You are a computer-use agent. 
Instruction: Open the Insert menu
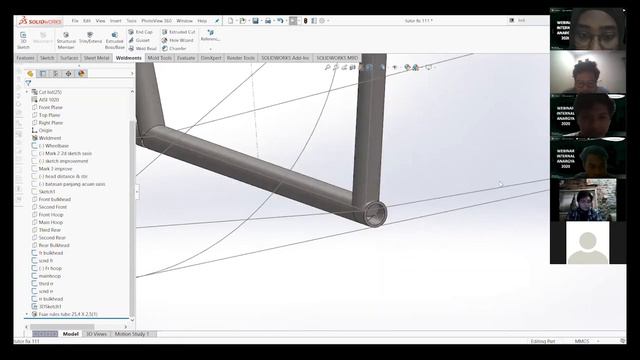coord(116,21)
